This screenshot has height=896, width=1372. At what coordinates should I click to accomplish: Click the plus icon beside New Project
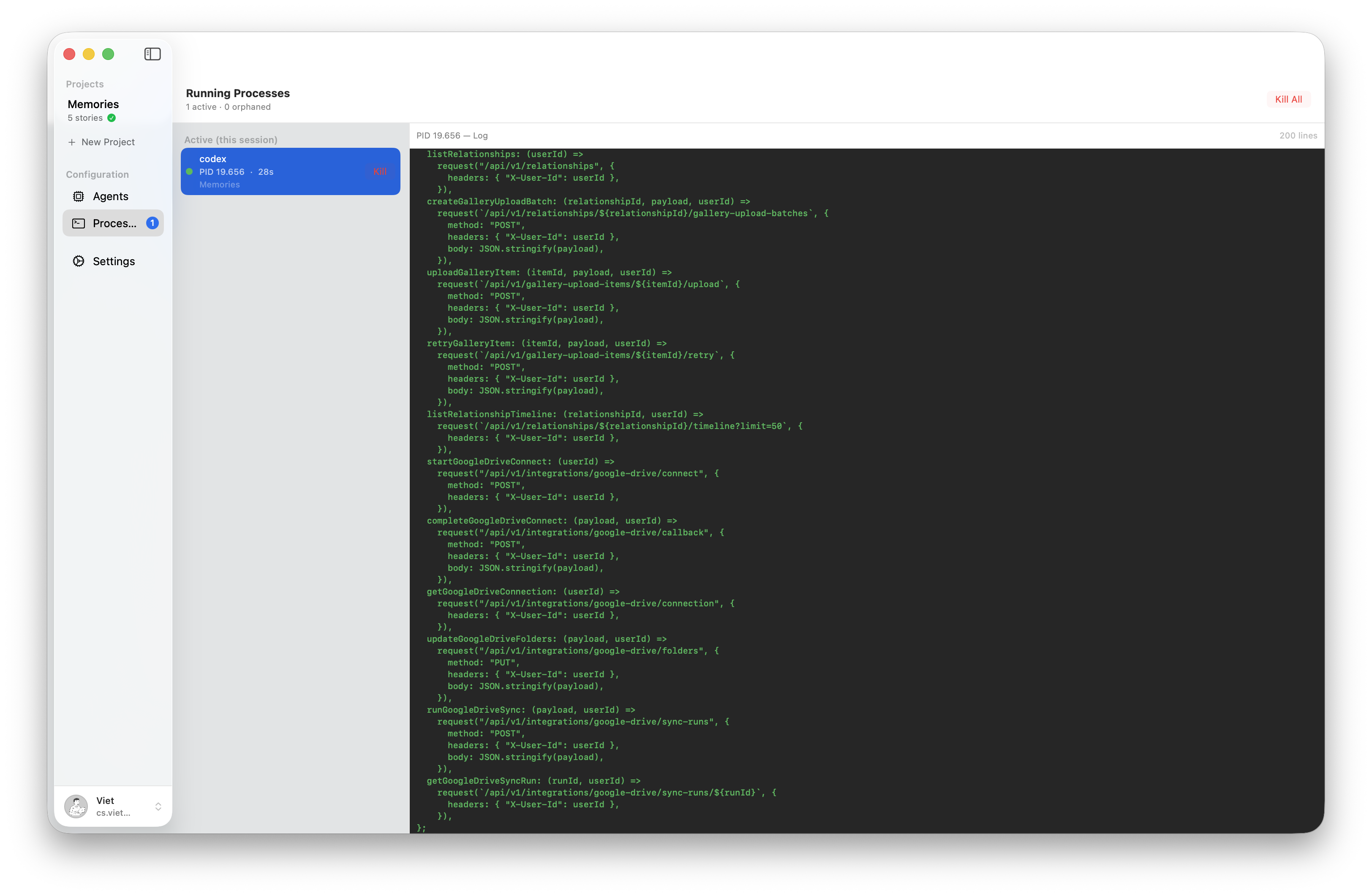point(71,142)
